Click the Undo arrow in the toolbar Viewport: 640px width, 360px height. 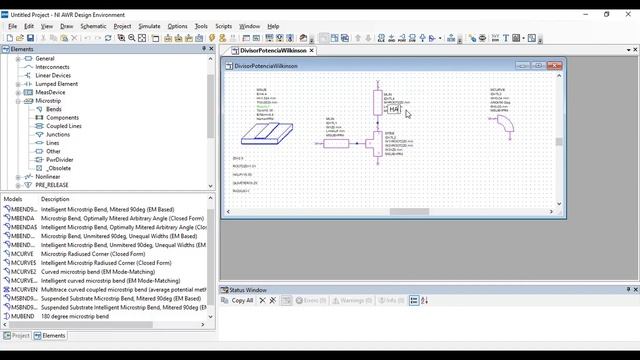pyautogui.click(x=87, y=38)
